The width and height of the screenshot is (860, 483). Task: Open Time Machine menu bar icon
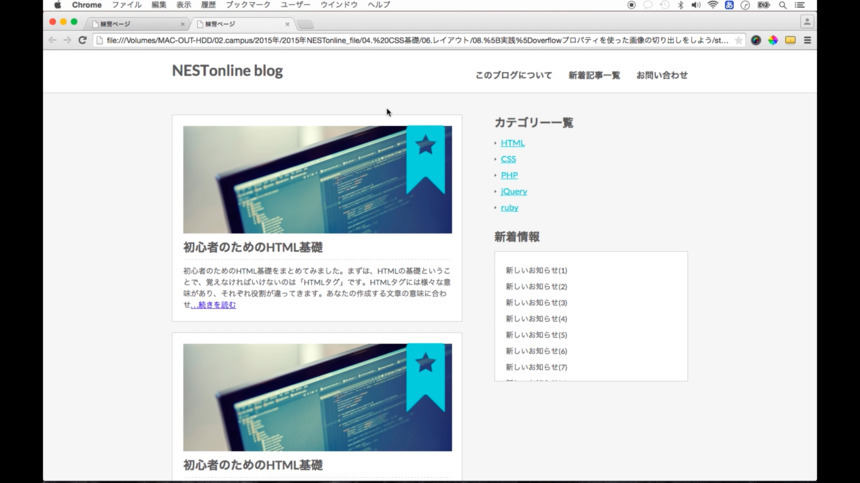tap(664, 5)
